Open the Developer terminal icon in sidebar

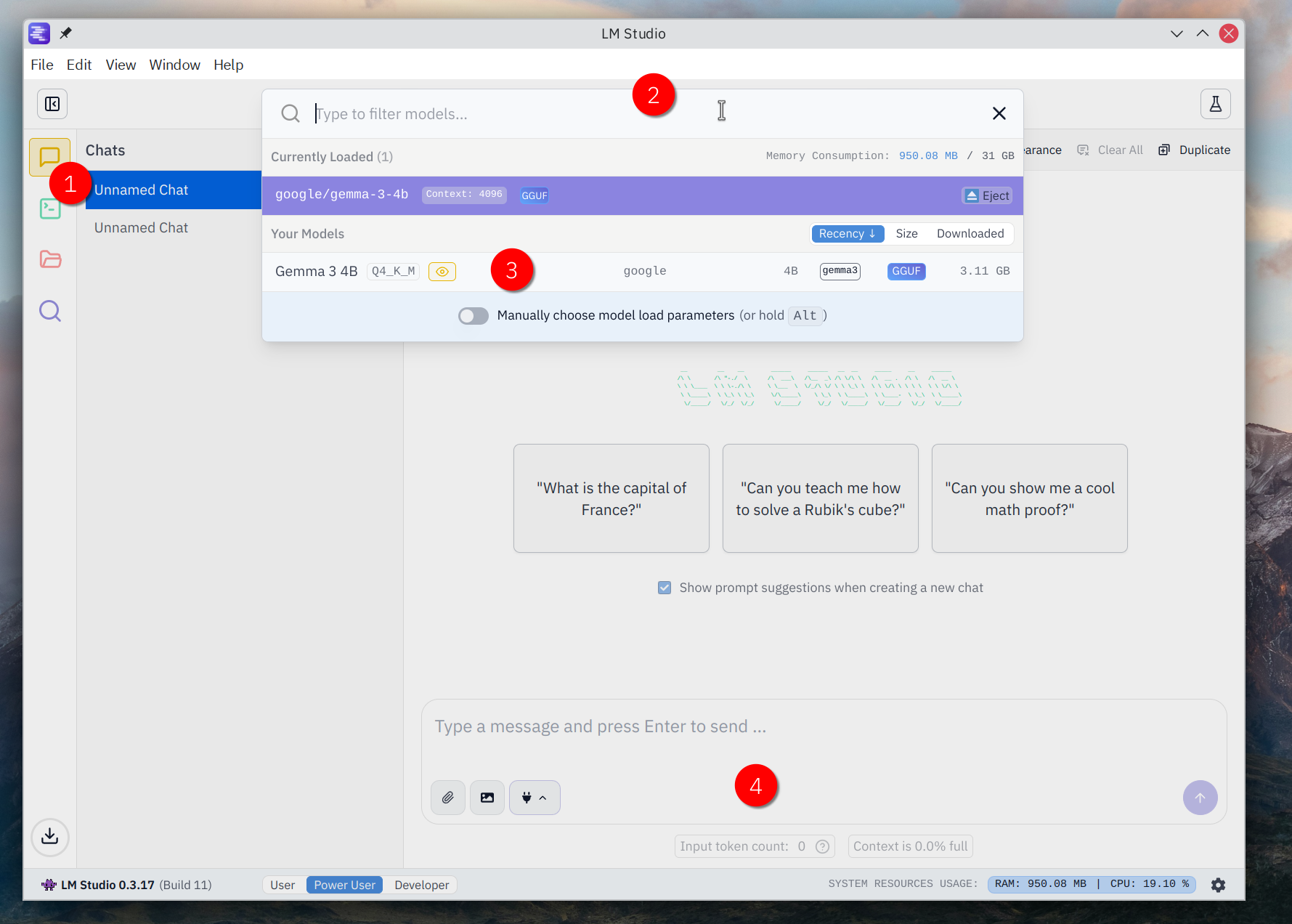tap(50, 209)
